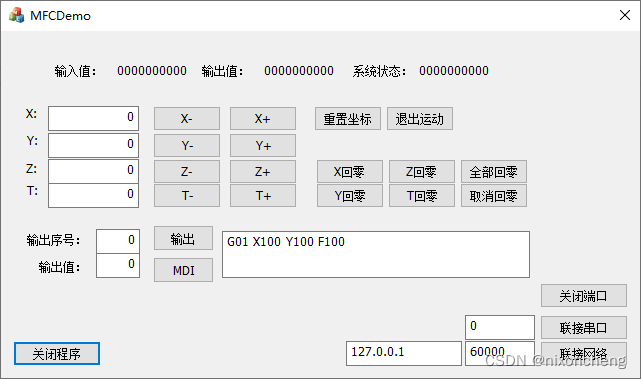Screen dimensions: 641x379
Task: Focus the T coordinate input field
Action: pyautogui.click(x=94, y=195)
